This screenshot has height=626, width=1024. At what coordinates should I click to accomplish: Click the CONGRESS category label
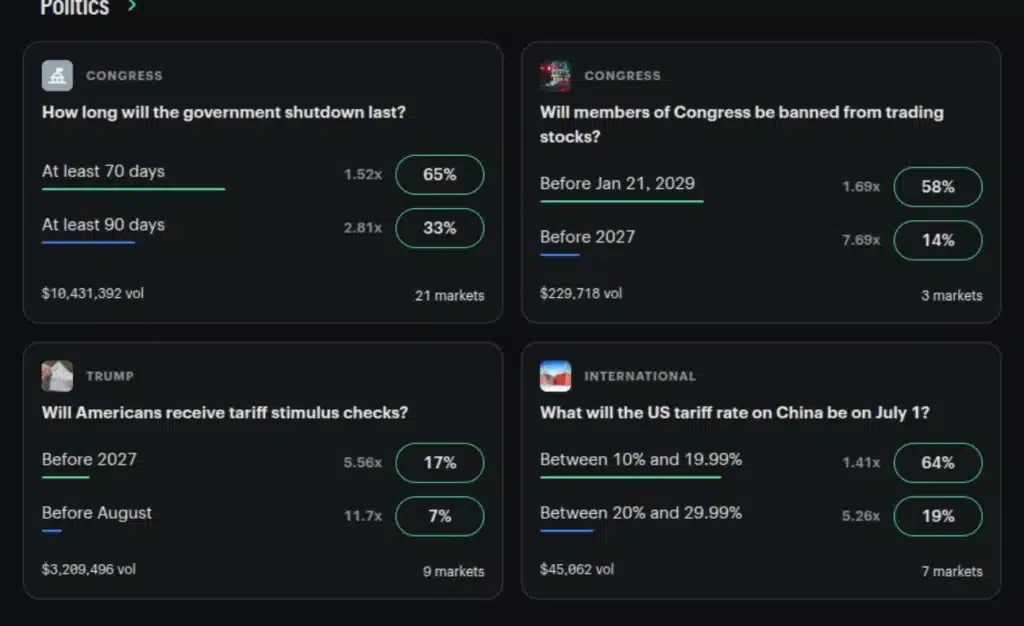point(124,76)
